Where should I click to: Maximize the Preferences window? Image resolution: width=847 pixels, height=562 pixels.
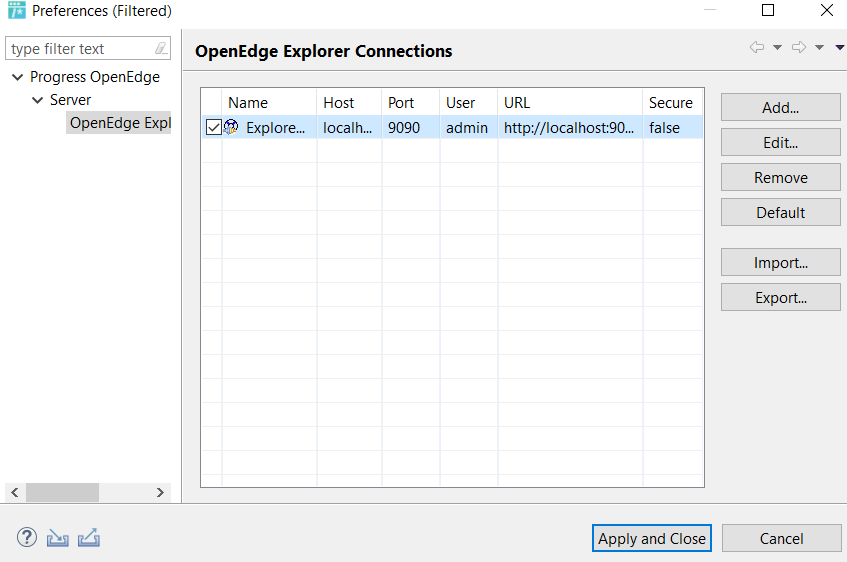pos(768,10)
